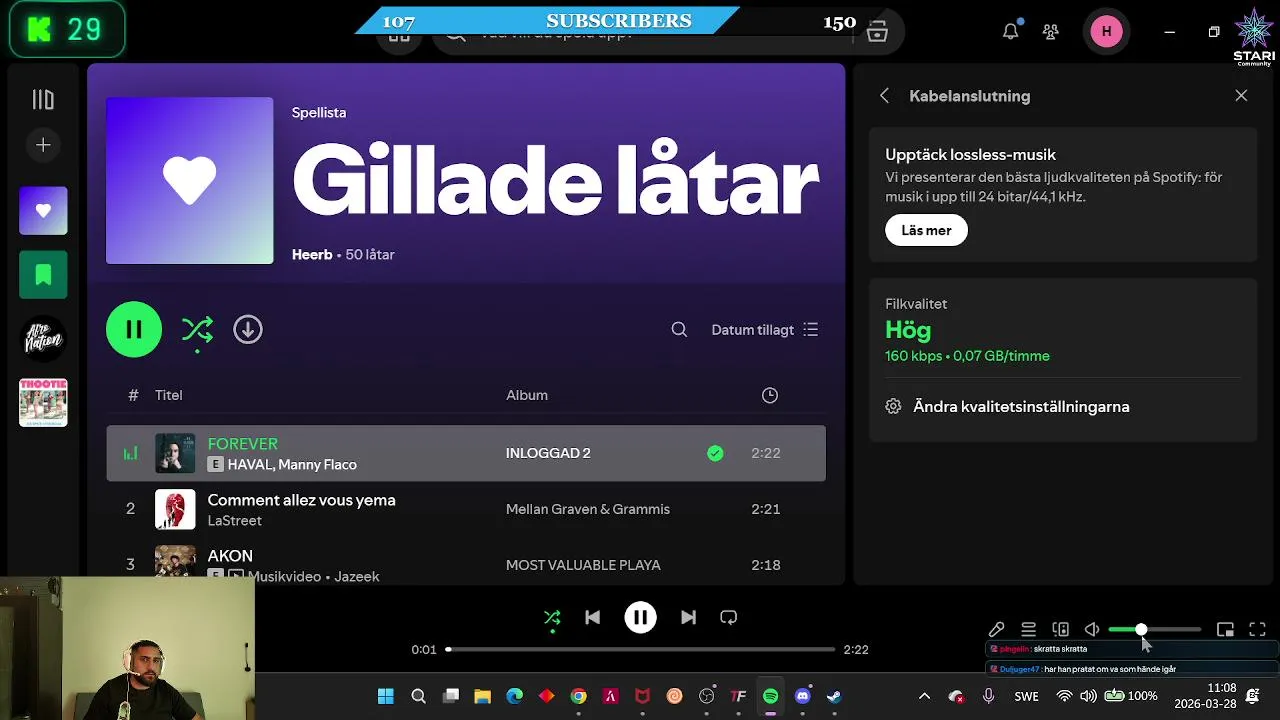Open the play queue icon
The height and width of the screenshot is (720, 1280).
point(1028,629)
